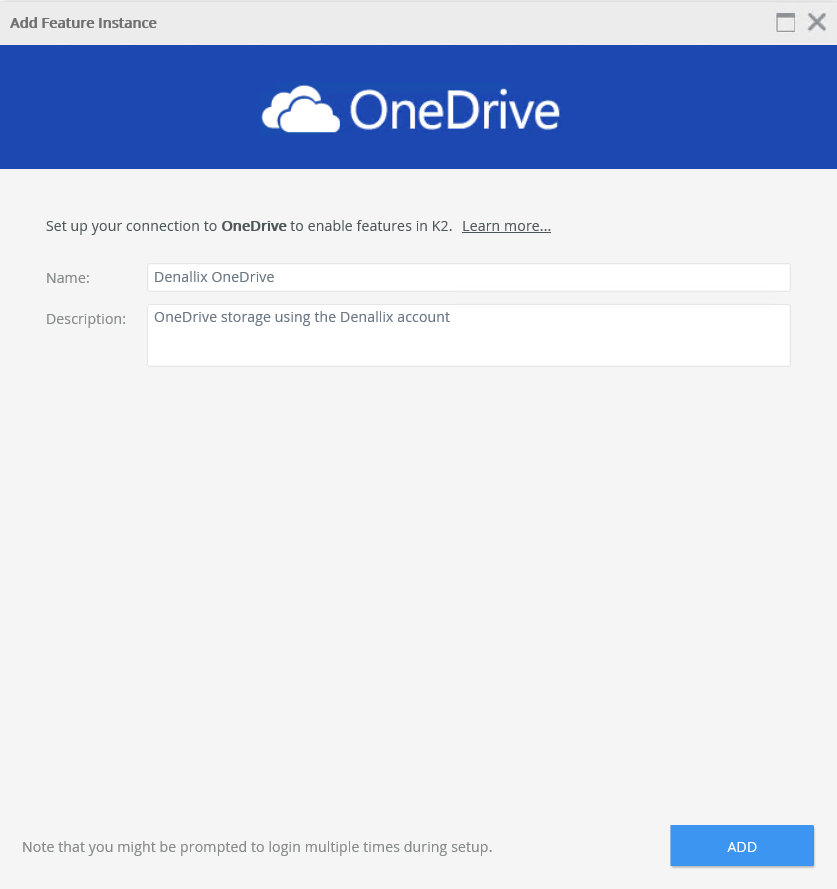
Task: Maximize the Add Feature Instance dialog
Action: pyautogui.click(x=785, y=23)
